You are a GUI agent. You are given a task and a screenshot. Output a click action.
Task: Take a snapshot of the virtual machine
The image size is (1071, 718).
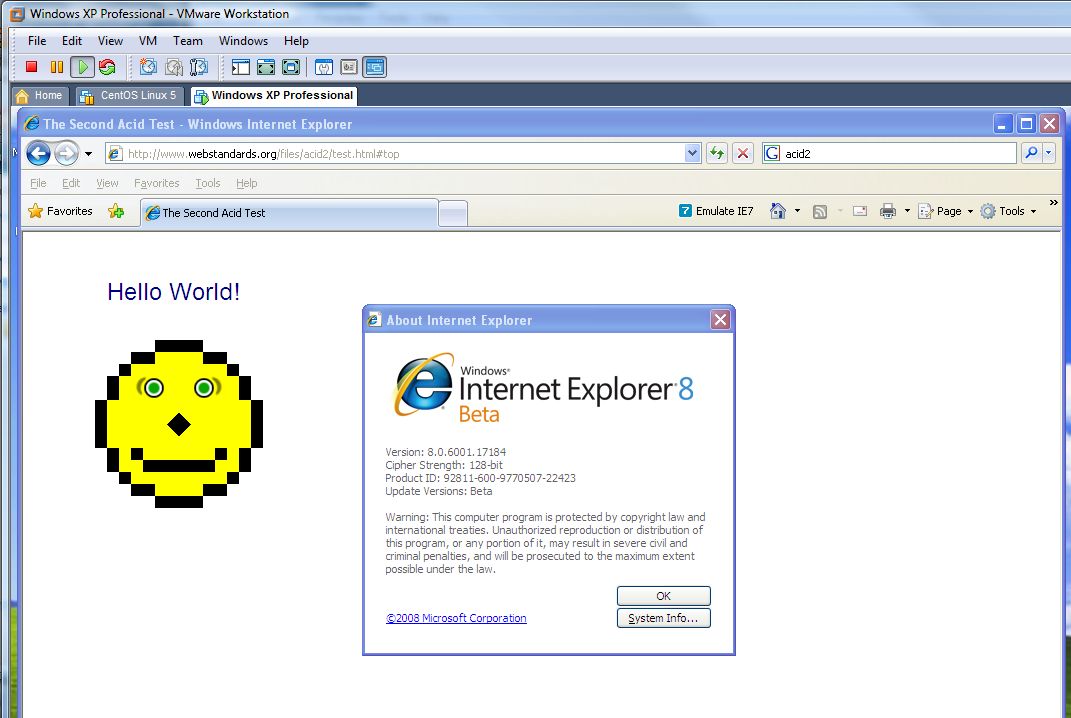pos(148,67)
